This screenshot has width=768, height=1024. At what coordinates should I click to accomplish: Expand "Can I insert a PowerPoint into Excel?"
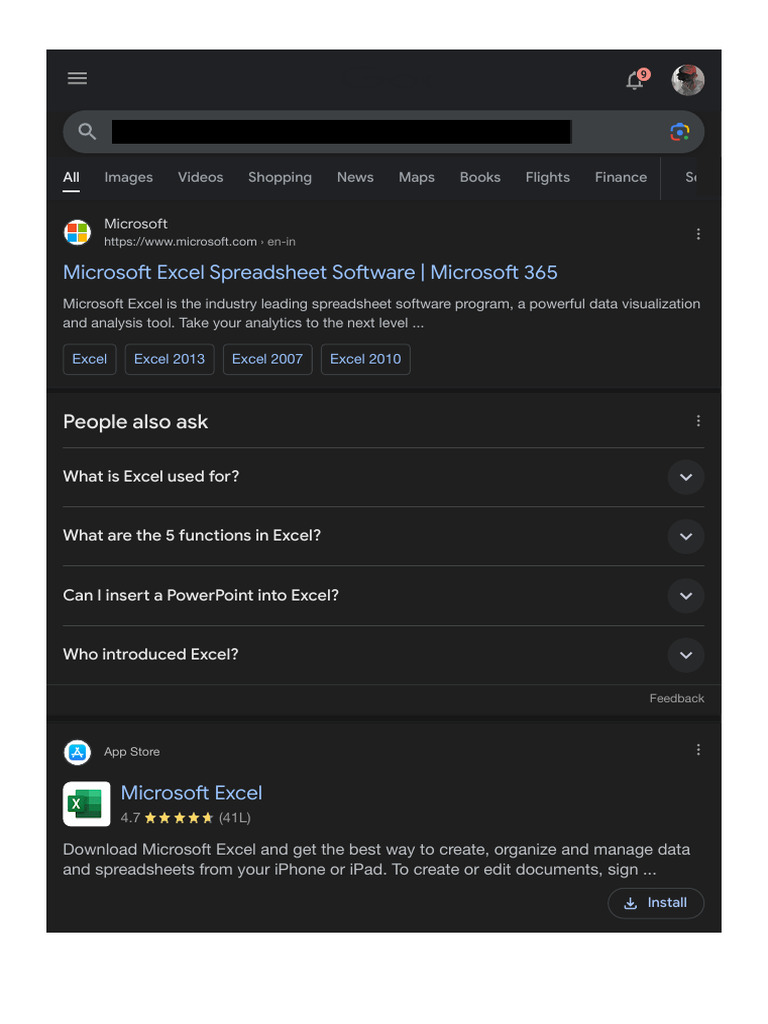coord(685,596)
